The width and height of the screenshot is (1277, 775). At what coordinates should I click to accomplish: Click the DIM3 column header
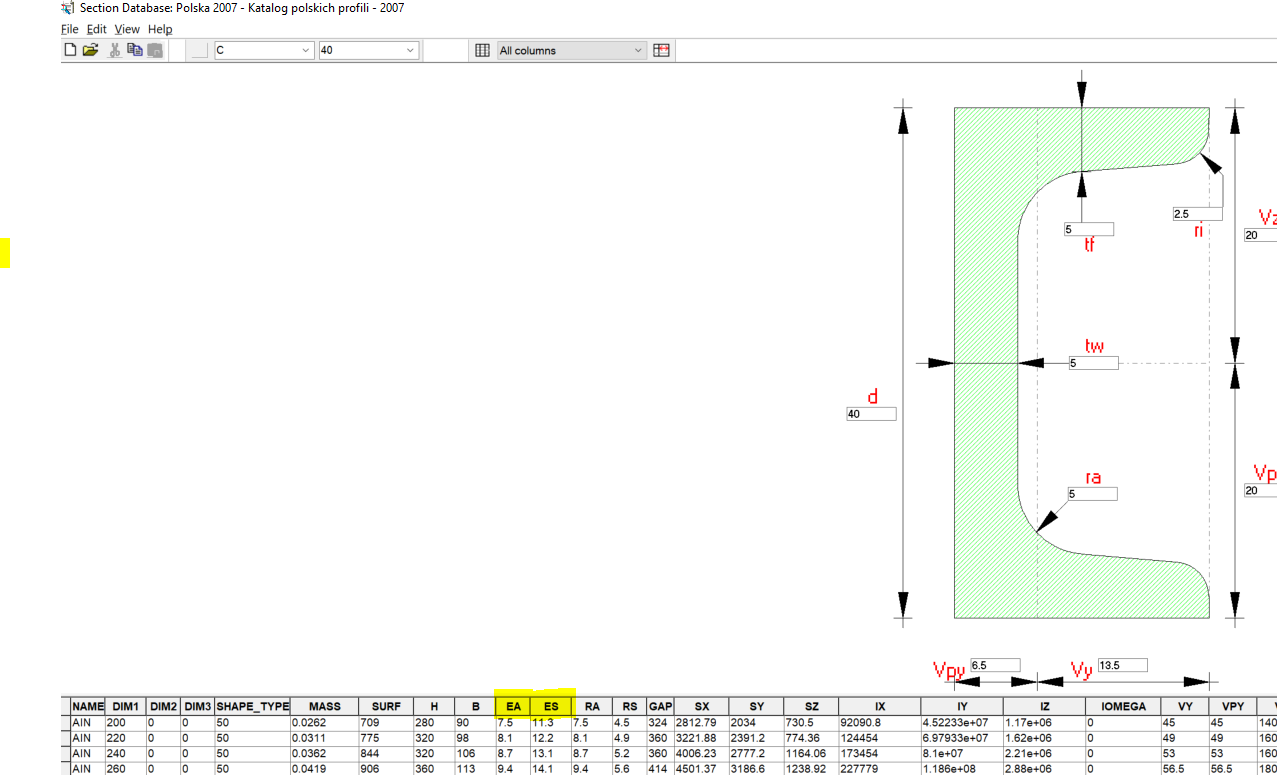(198, 706)
